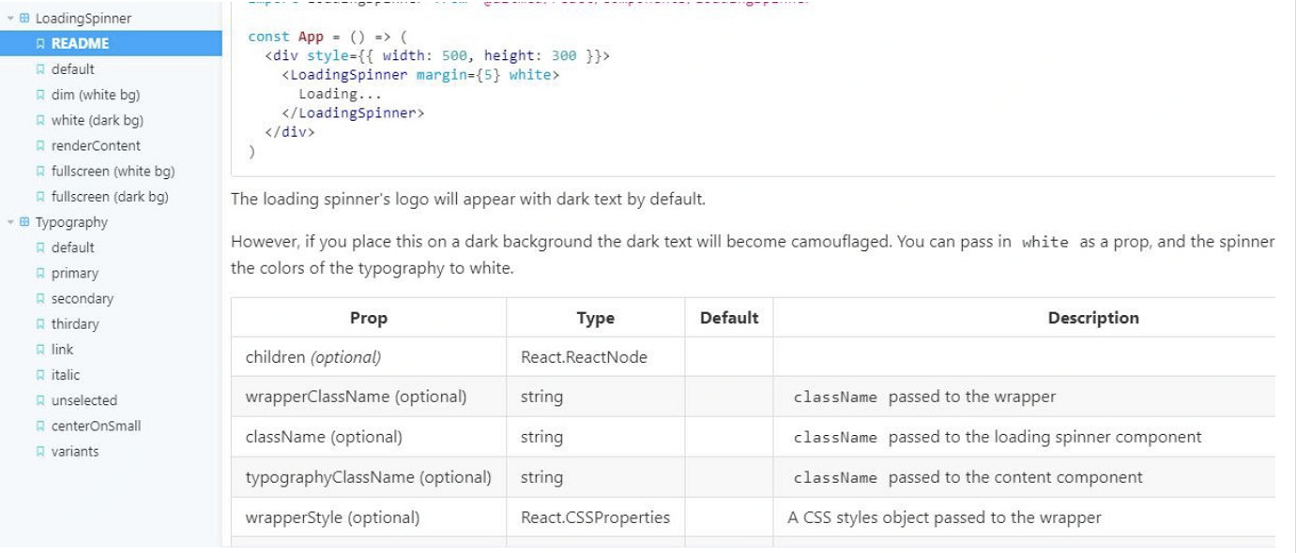The width and height of the screenshot is (1296, 553).
Task: Click bookmark icon beside primary
Action: click(40, 273)
